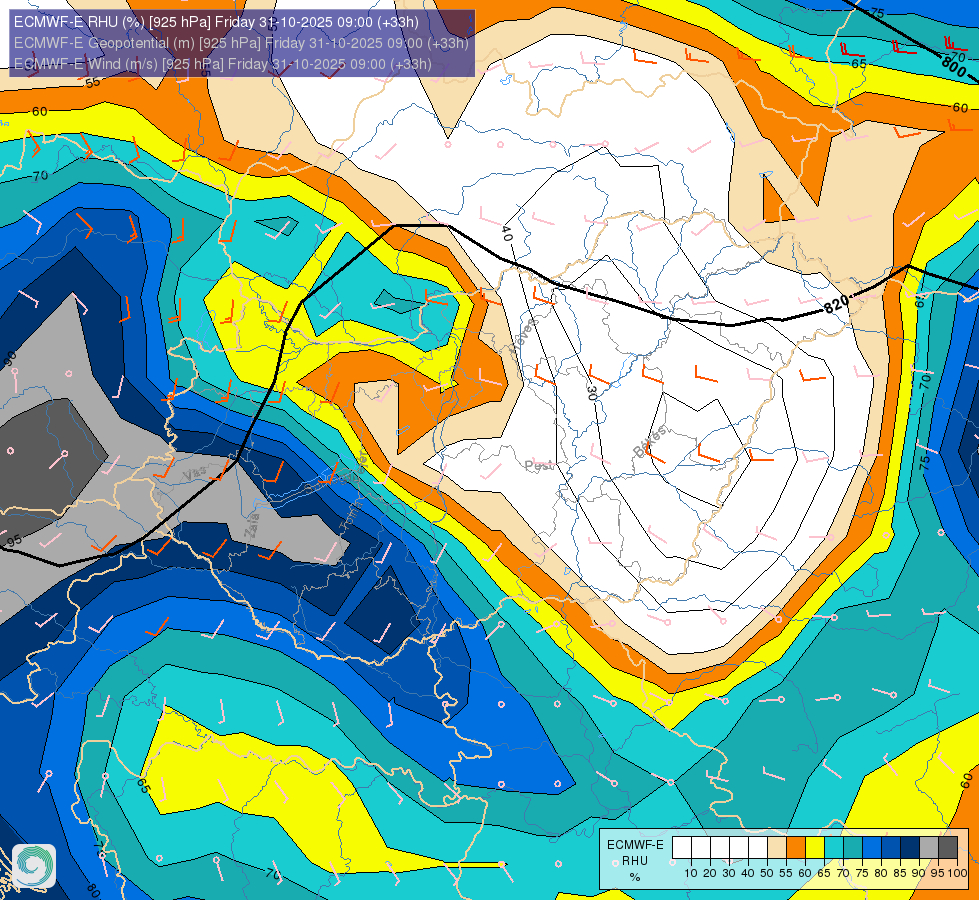Click the bold '820' geopotential contour label
Image resolution: width=979 pixels, height=900 pixels.
pyautogui.click(x=837, y=304)
